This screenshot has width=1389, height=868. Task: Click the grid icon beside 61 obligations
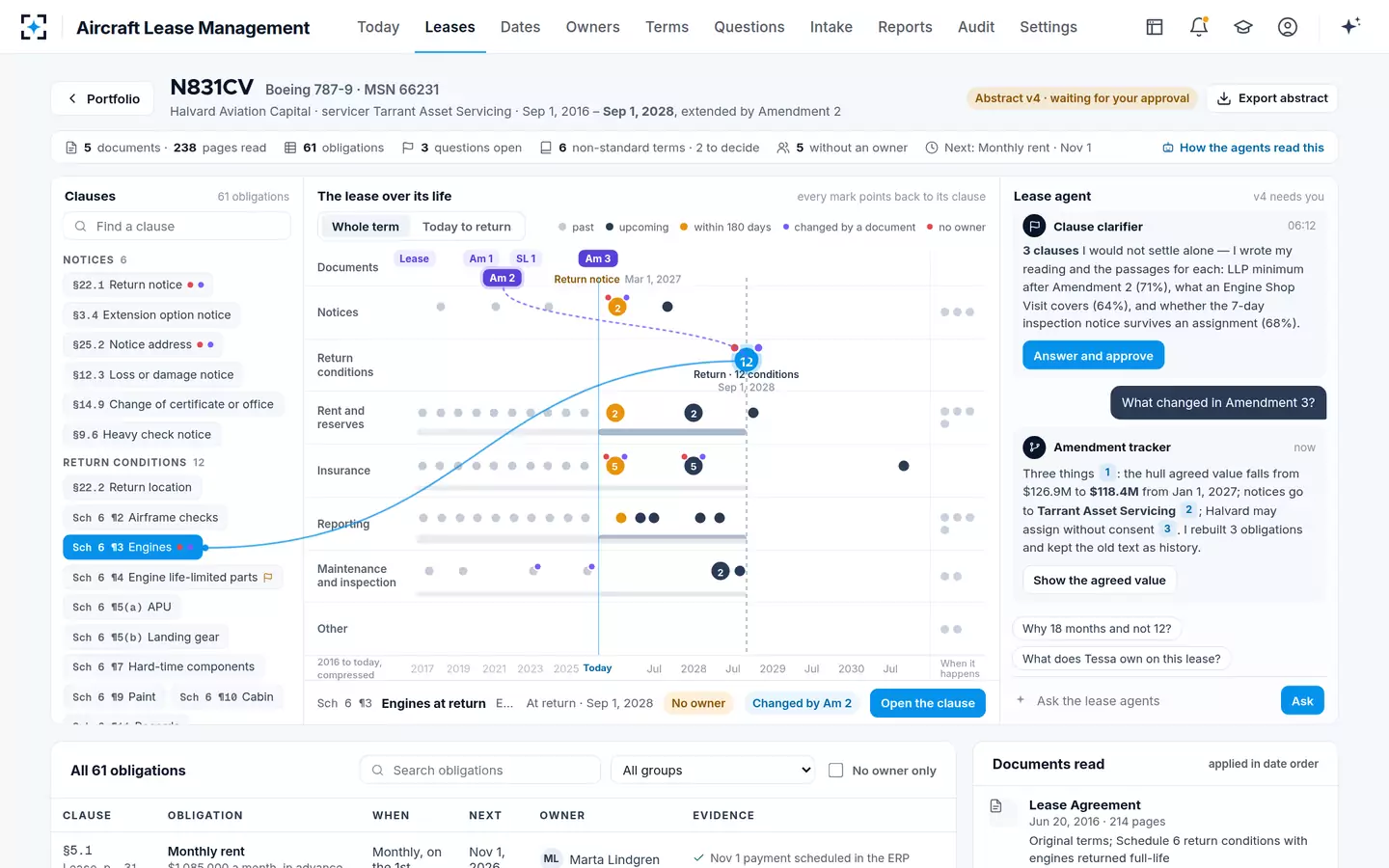(x=290, y=148)
